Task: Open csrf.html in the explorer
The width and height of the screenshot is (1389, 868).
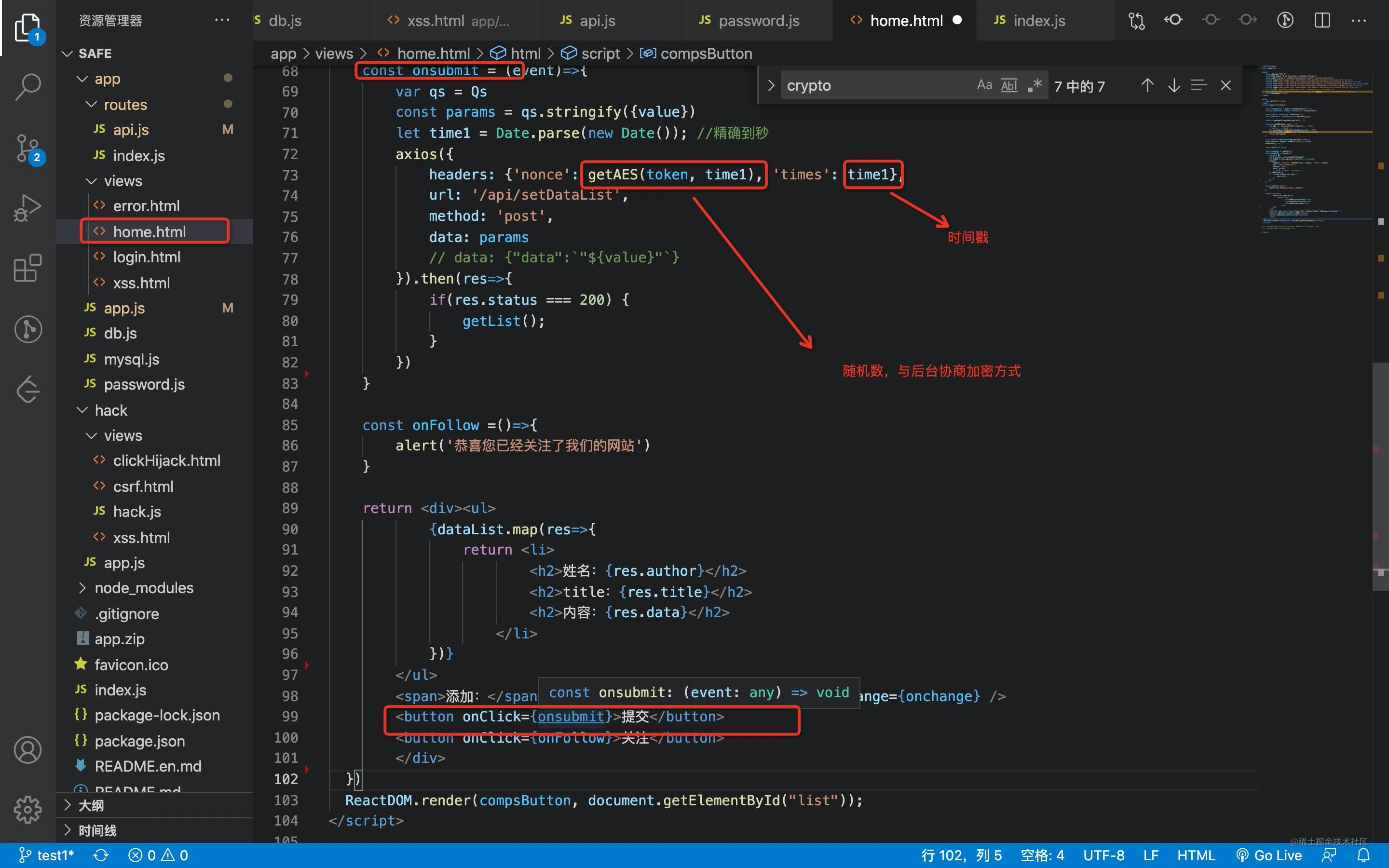Action: [154, 486]
